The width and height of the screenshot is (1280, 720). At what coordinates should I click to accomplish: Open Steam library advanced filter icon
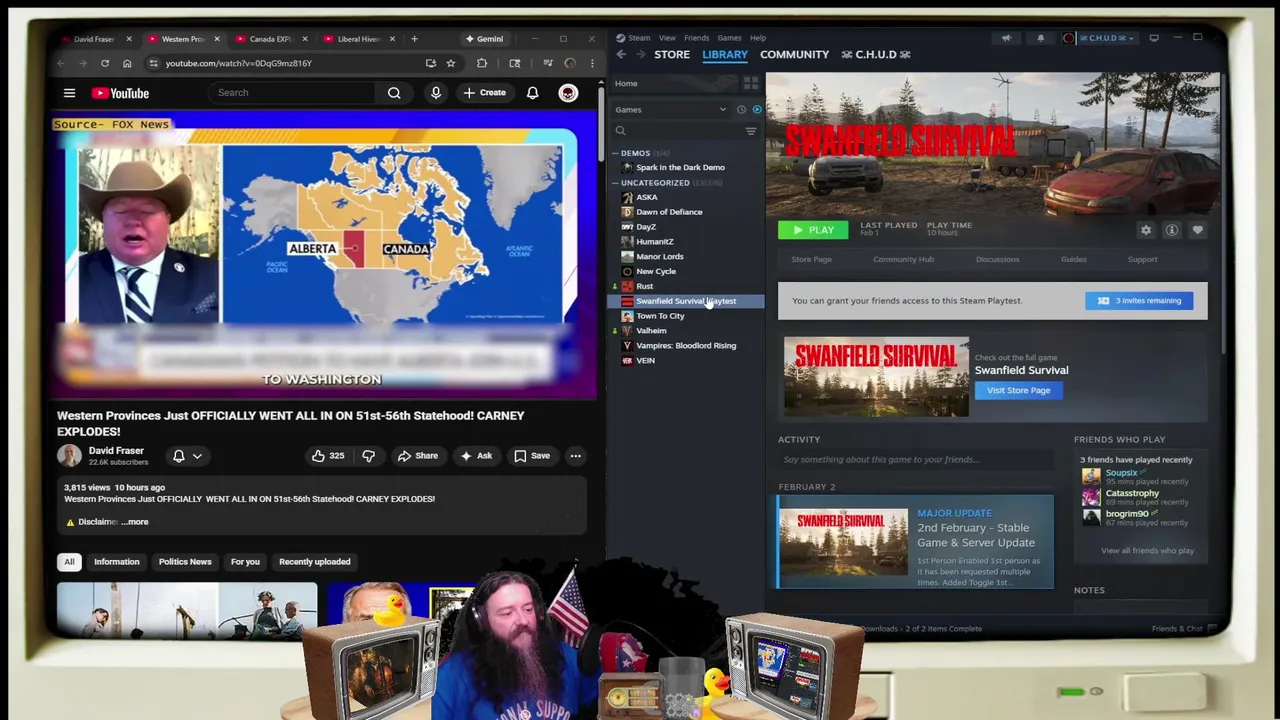[751, 131]
